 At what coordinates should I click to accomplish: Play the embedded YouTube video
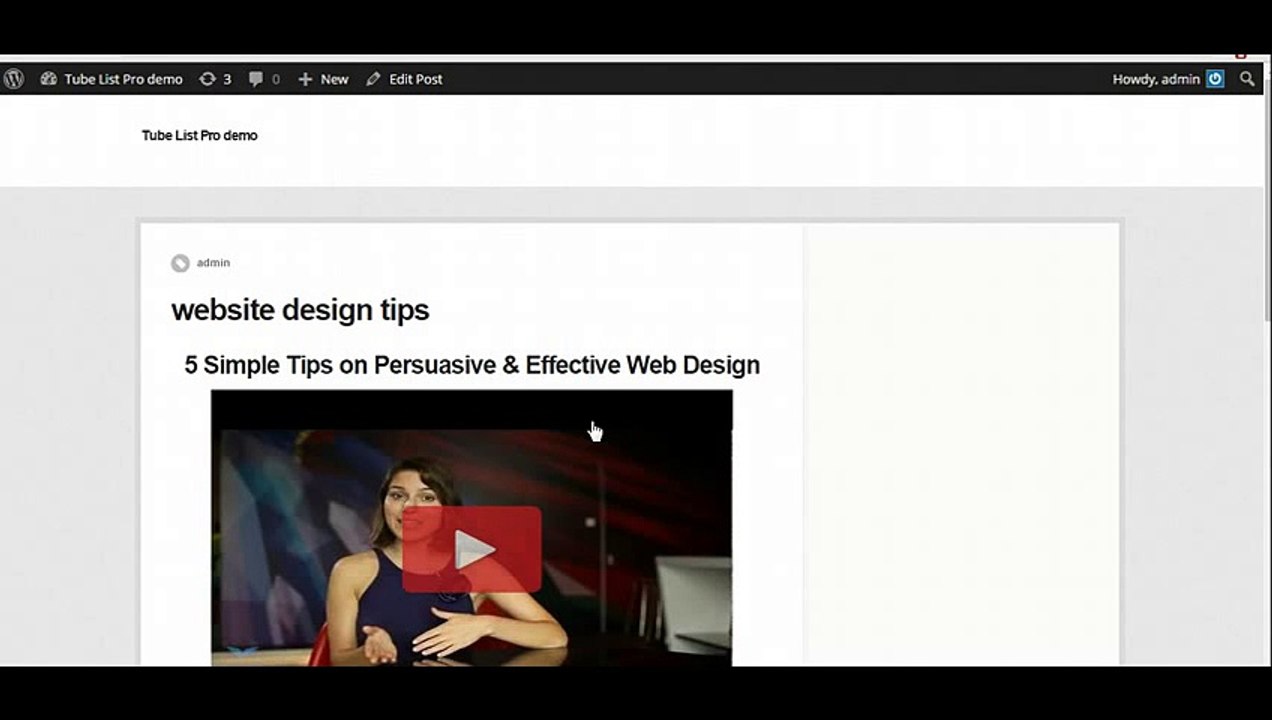click(472, 550)
